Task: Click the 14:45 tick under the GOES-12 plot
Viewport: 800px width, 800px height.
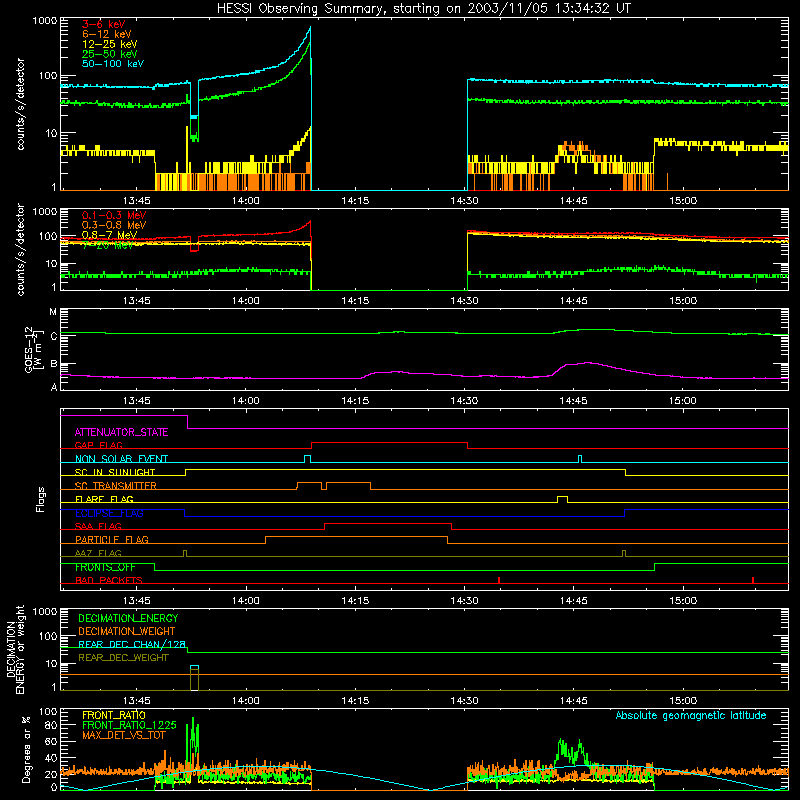Action: [573, 401]
